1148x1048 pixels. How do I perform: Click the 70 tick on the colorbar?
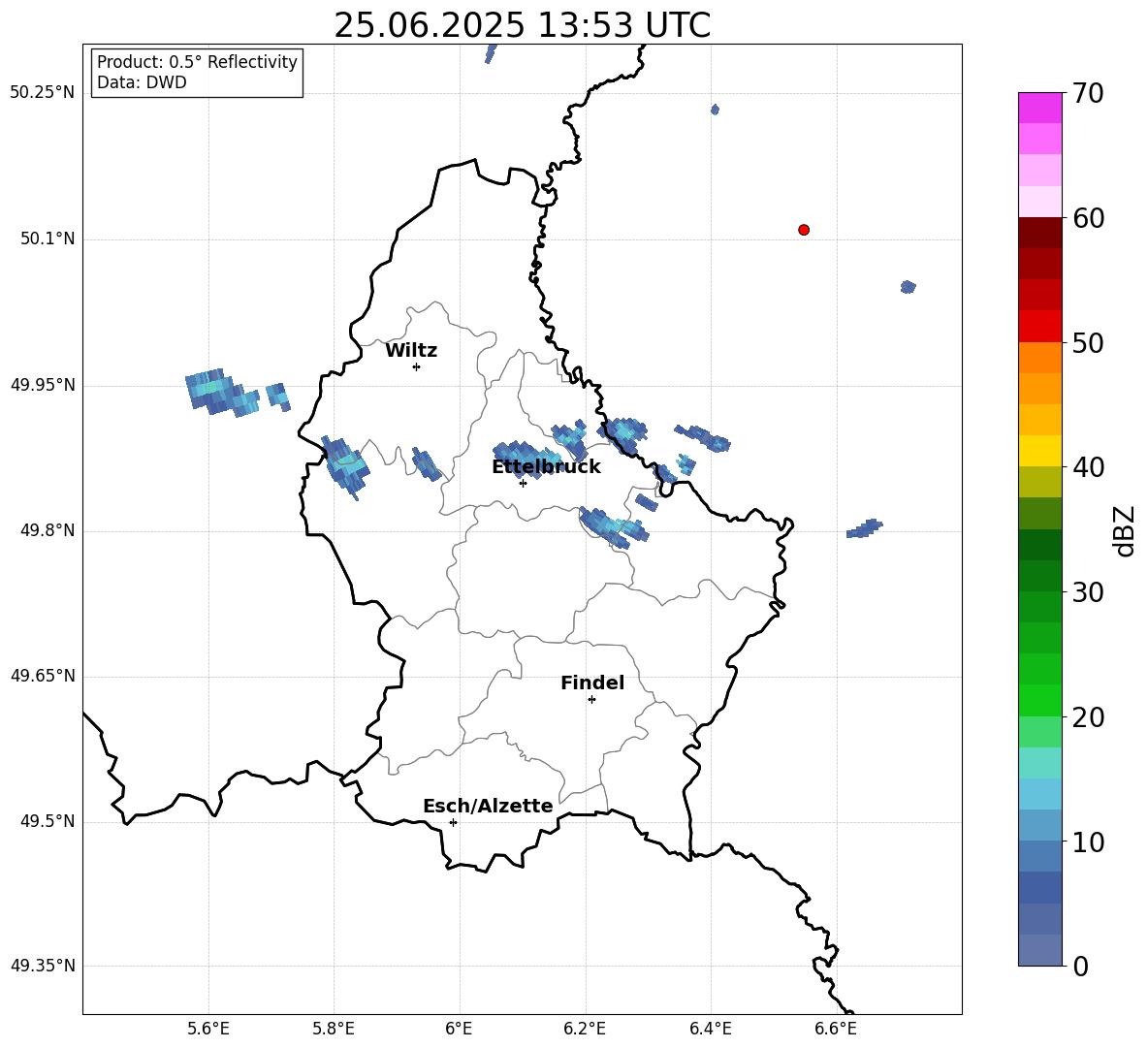1088,93
